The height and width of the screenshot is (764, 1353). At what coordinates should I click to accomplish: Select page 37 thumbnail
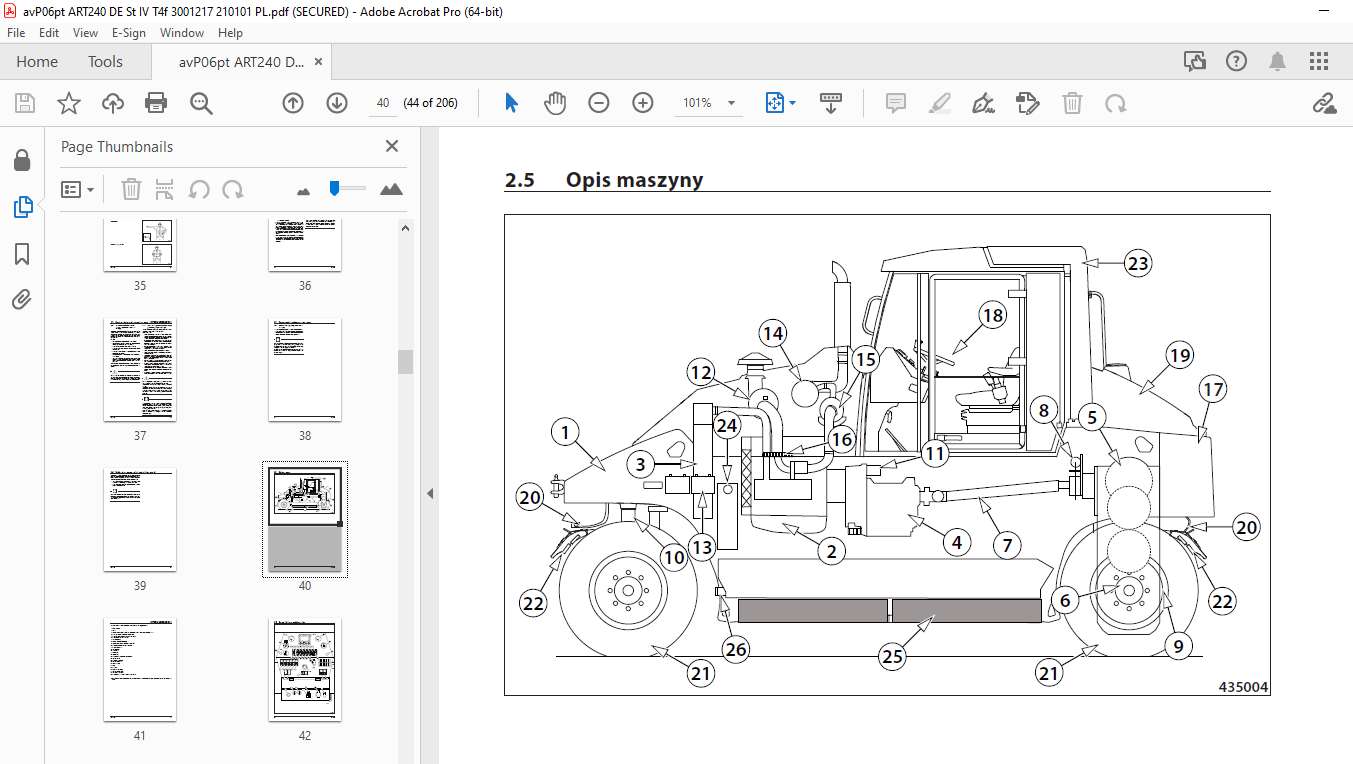(x=140, y=370)
